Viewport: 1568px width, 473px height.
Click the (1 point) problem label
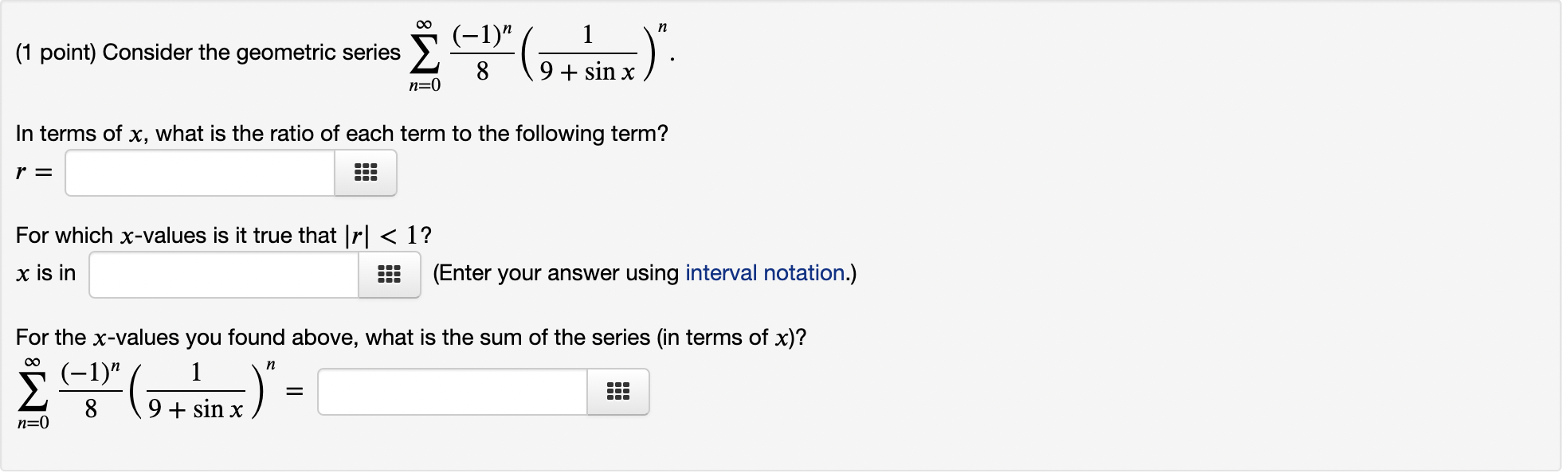tap(56, 52)
